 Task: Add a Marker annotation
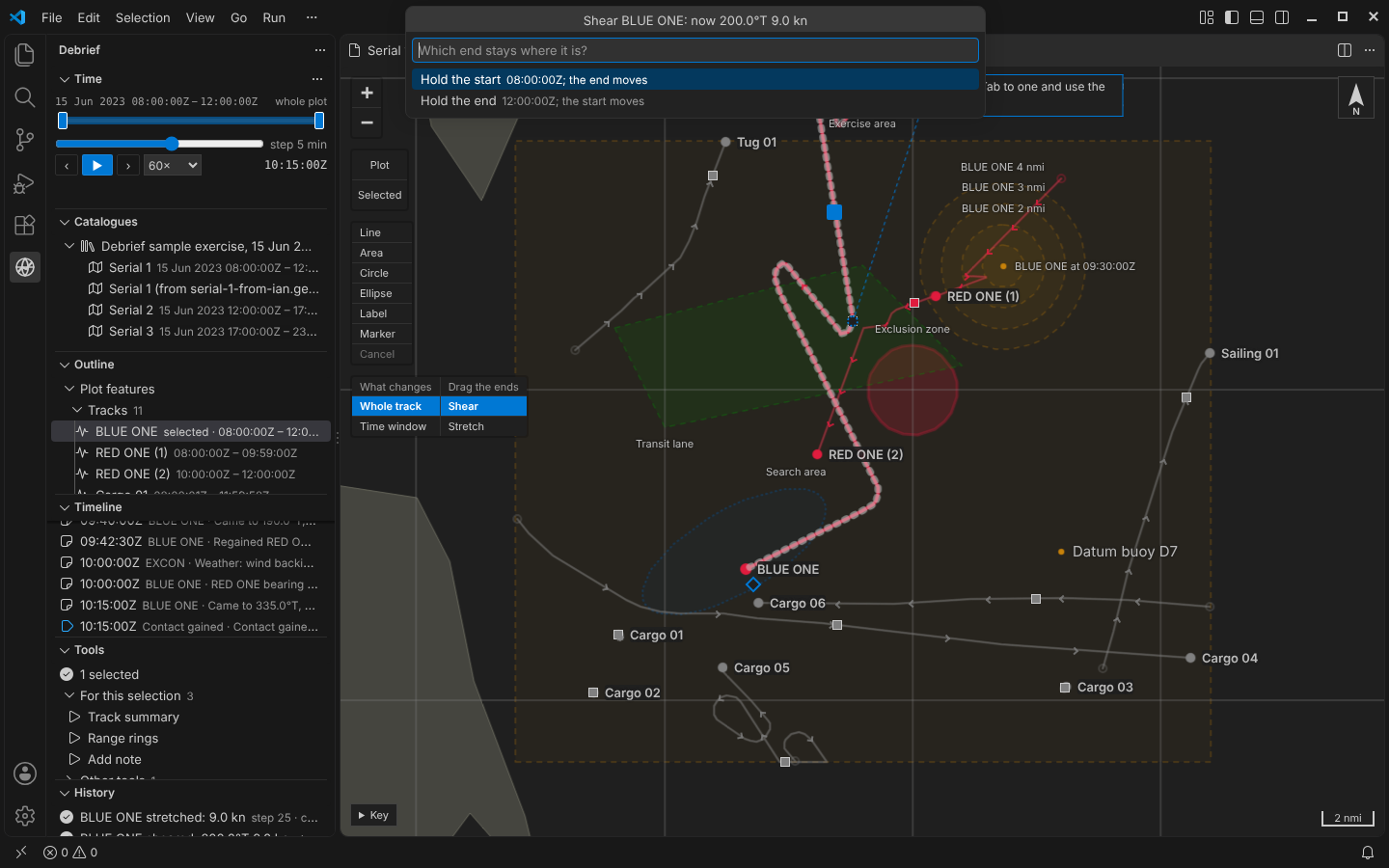pyautogui.click(x=381, y=334)
